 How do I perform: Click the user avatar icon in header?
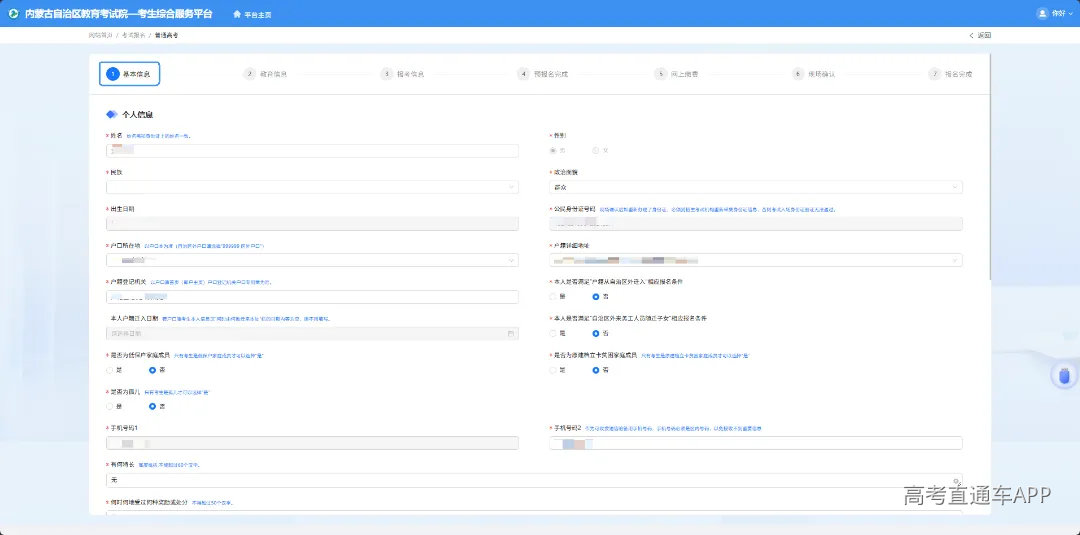pyautogui.click(x=1042, y=13)
